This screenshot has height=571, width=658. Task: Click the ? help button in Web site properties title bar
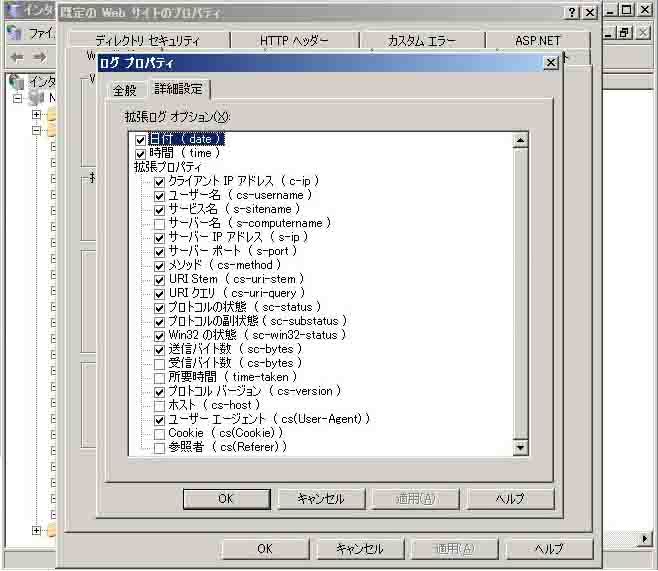point(572,13)
